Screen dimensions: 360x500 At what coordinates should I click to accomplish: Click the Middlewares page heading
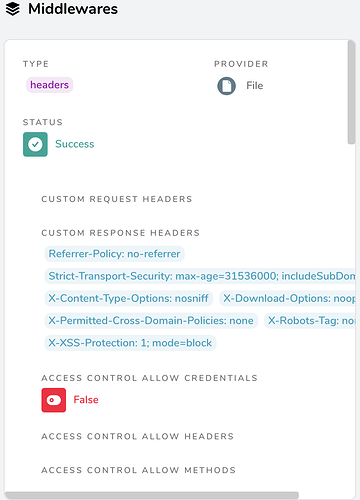[x=73, y=9]
